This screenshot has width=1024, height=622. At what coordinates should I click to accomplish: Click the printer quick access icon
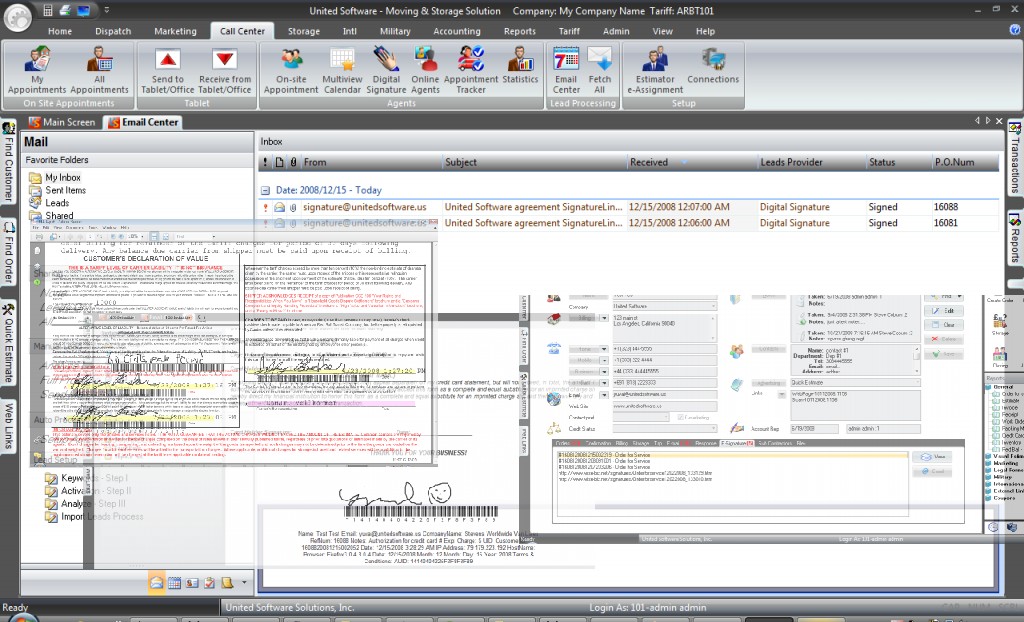tap(65, 10)
